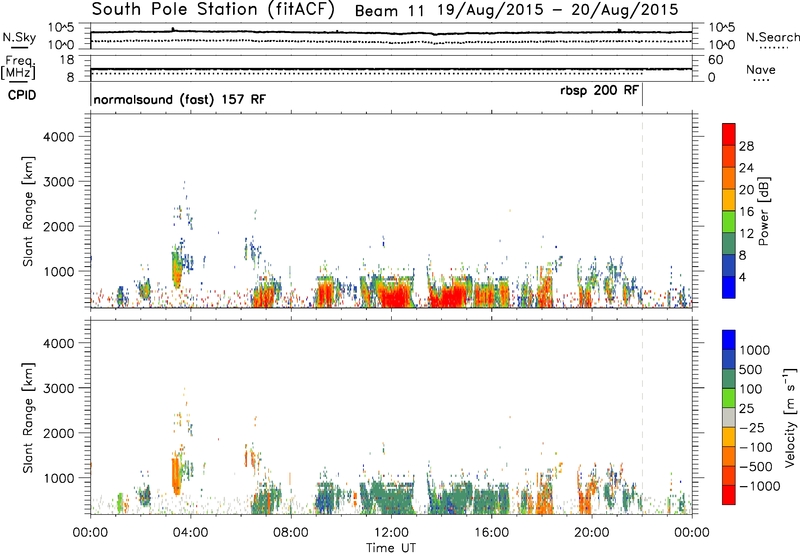The image size is (800, 554).
Task: Click the 'N.Search' legend label
Action: pos(772,37)
